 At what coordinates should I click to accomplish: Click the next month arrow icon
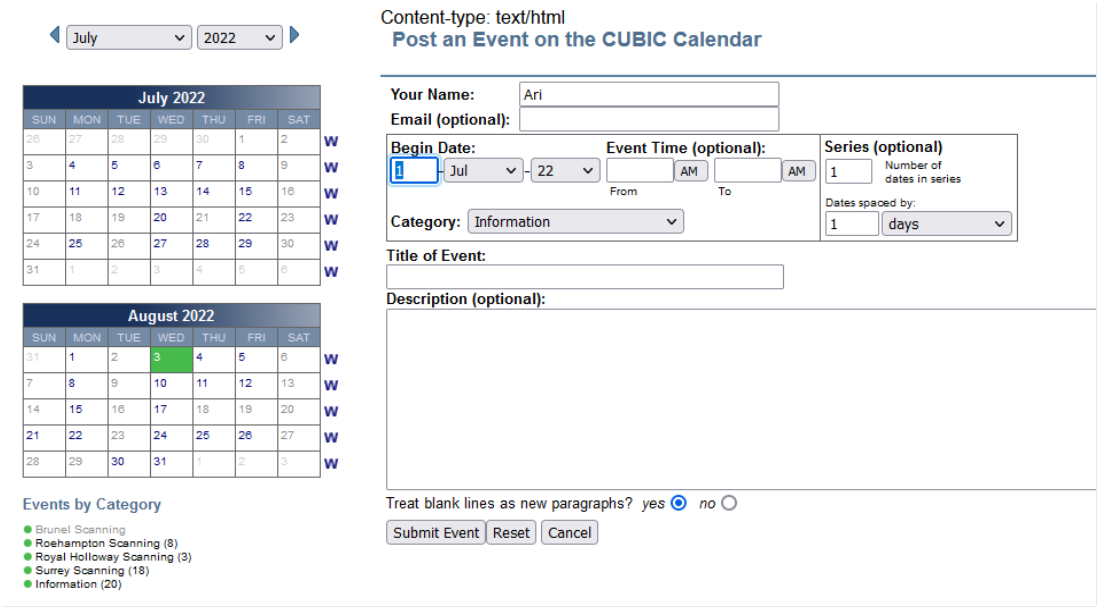point(294,35)
